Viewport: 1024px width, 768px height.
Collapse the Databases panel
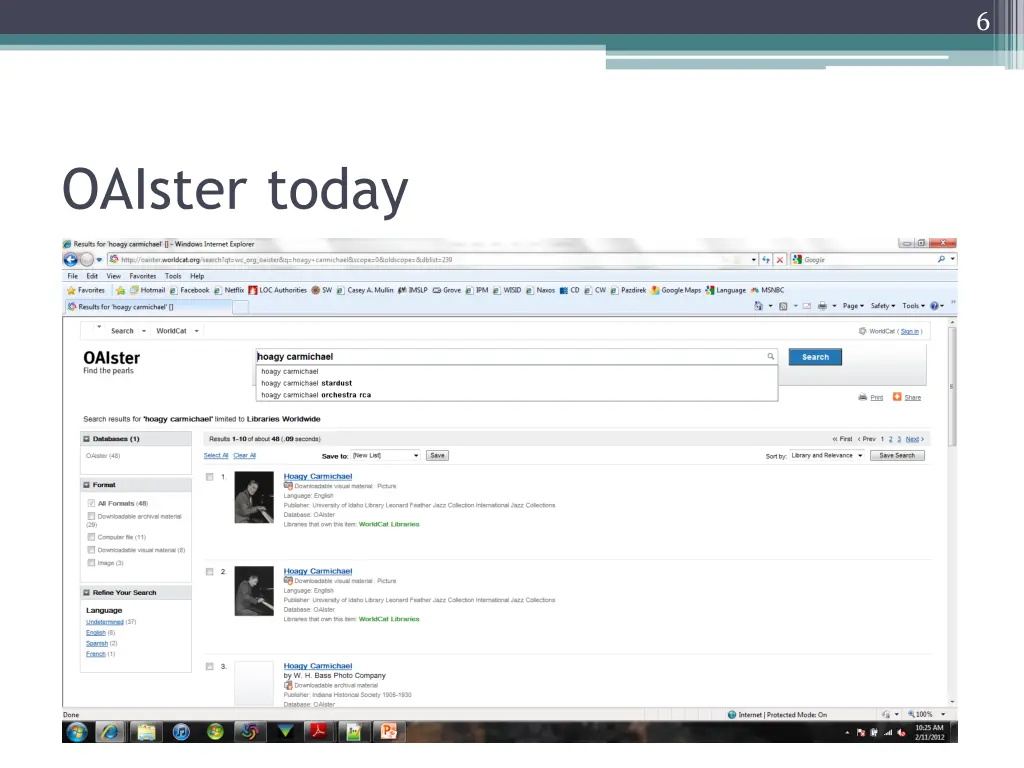(86, 439)
